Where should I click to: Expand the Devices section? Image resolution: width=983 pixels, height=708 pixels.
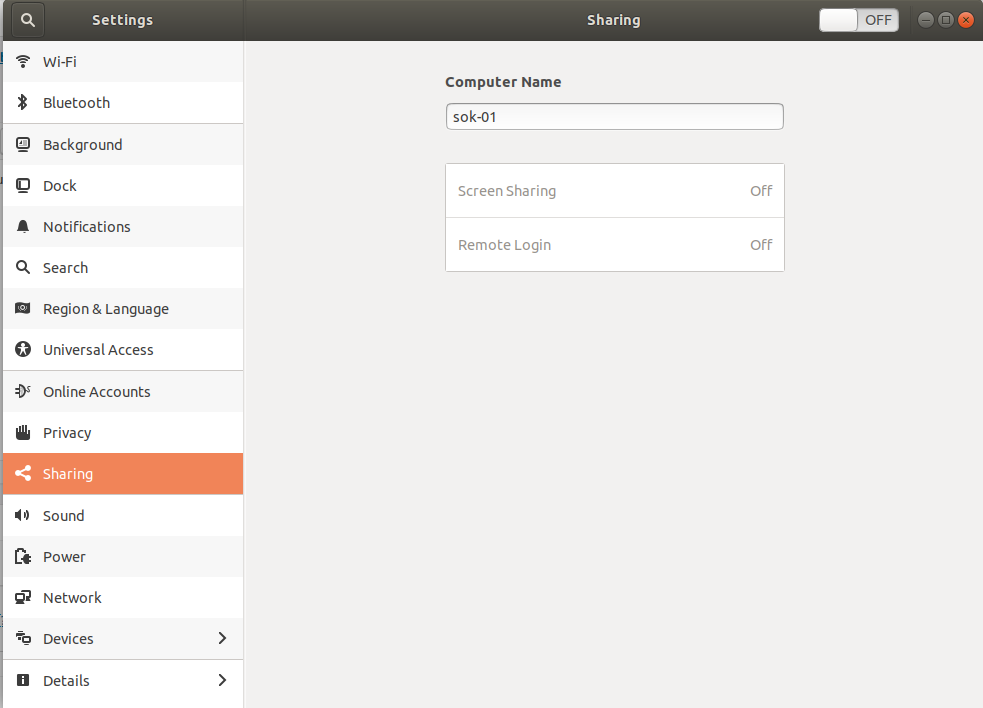point(122,638)
